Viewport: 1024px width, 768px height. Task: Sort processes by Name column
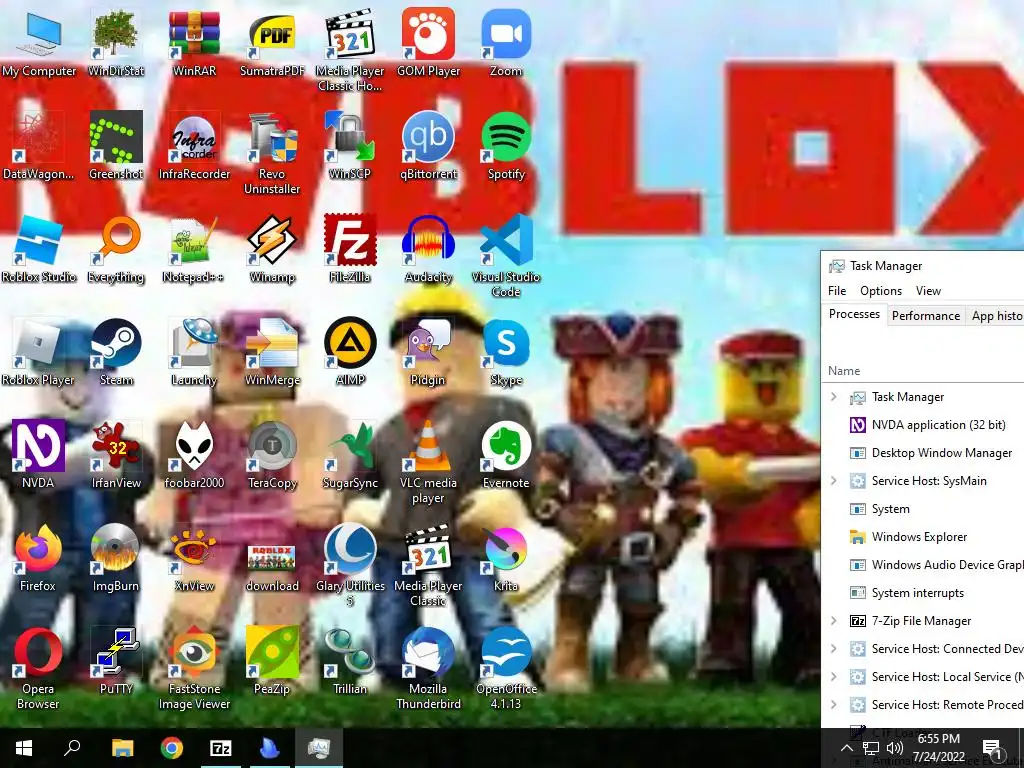tap(844, 370)
